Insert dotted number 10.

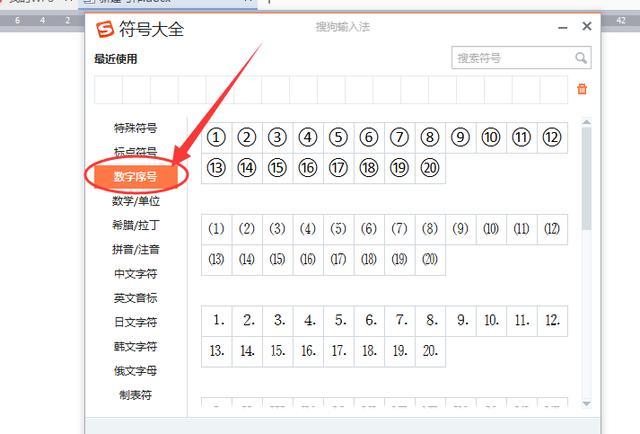pos(491,320)
